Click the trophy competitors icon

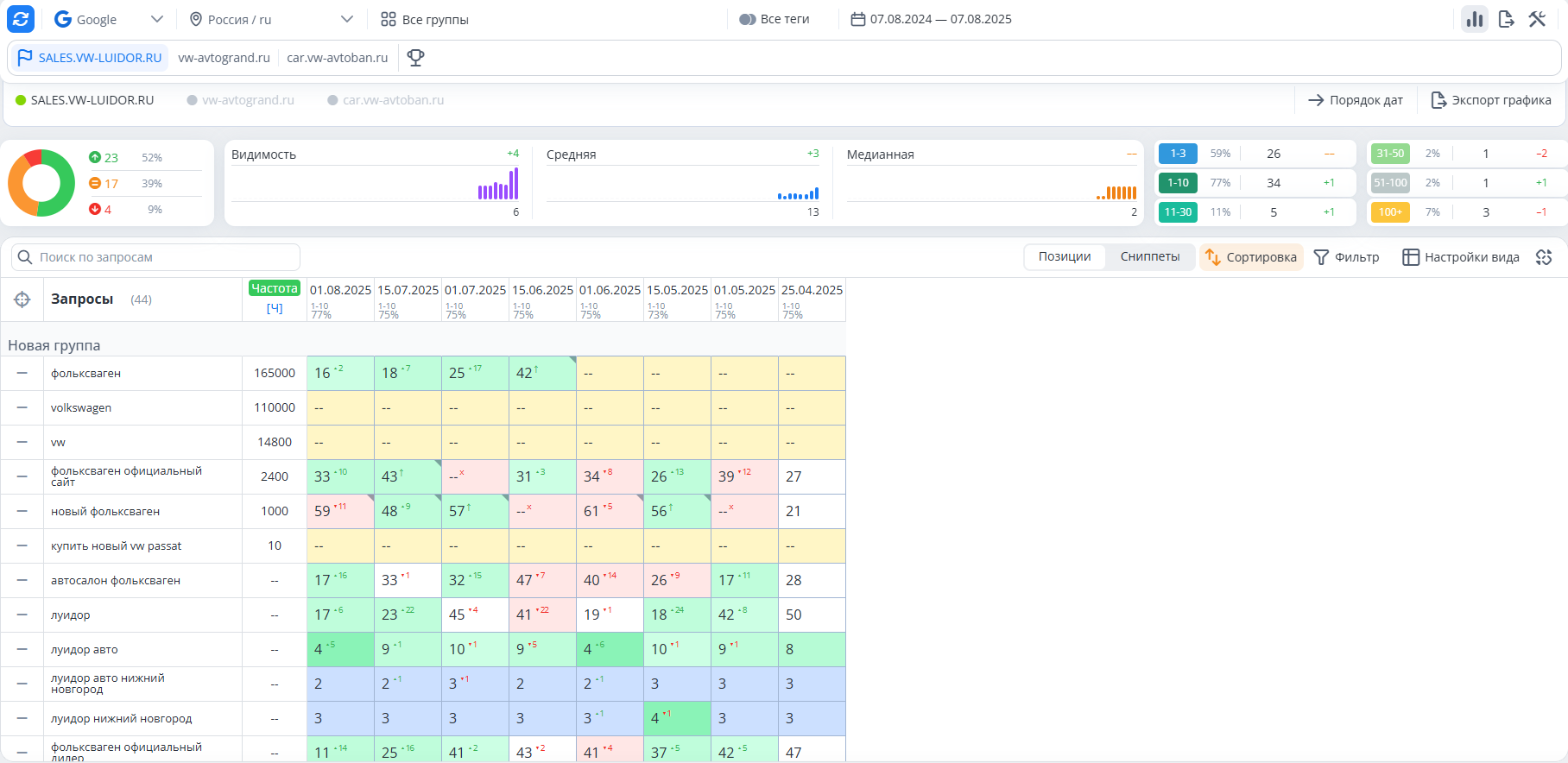(x=415, y=58)
